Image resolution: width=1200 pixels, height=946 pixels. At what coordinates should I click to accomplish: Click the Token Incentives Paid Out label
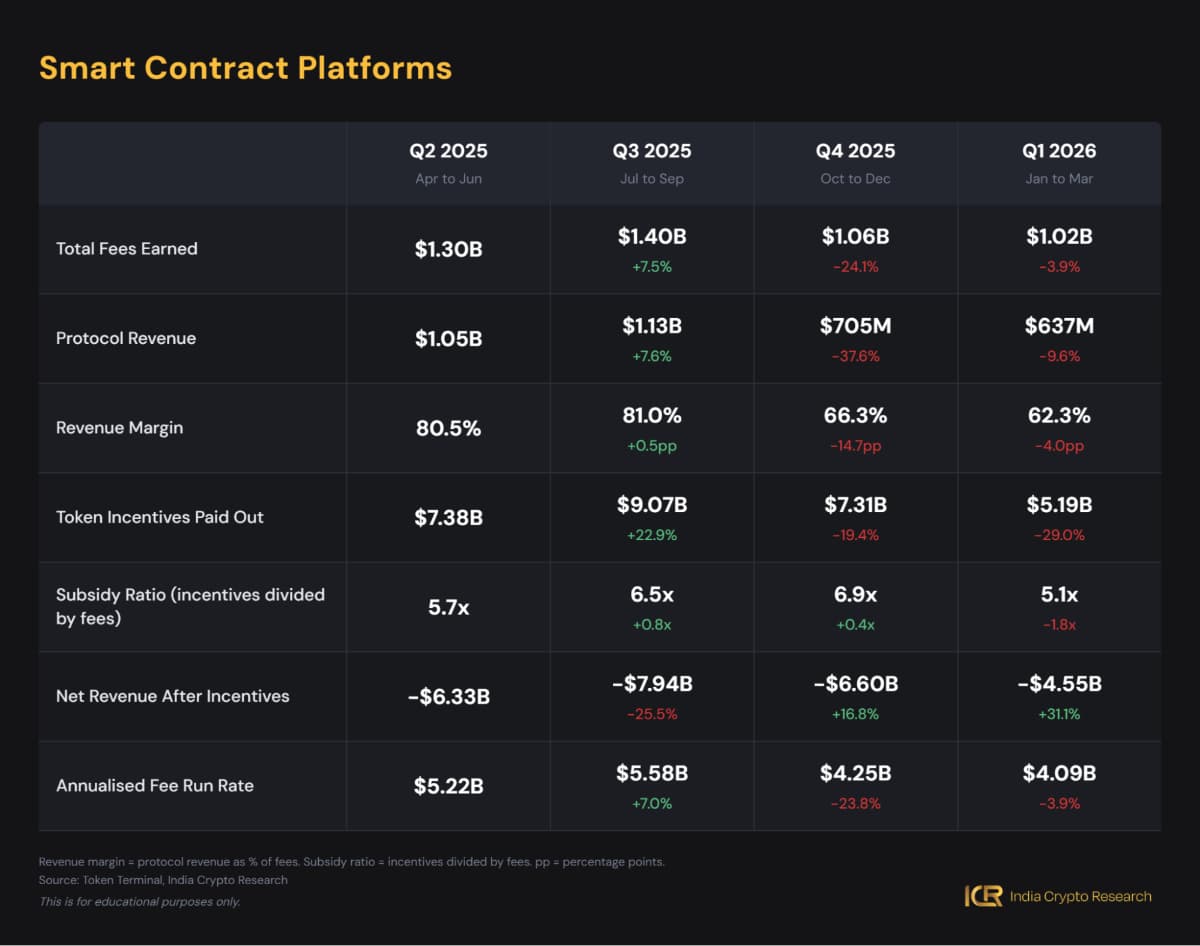[x=160, y=517]
